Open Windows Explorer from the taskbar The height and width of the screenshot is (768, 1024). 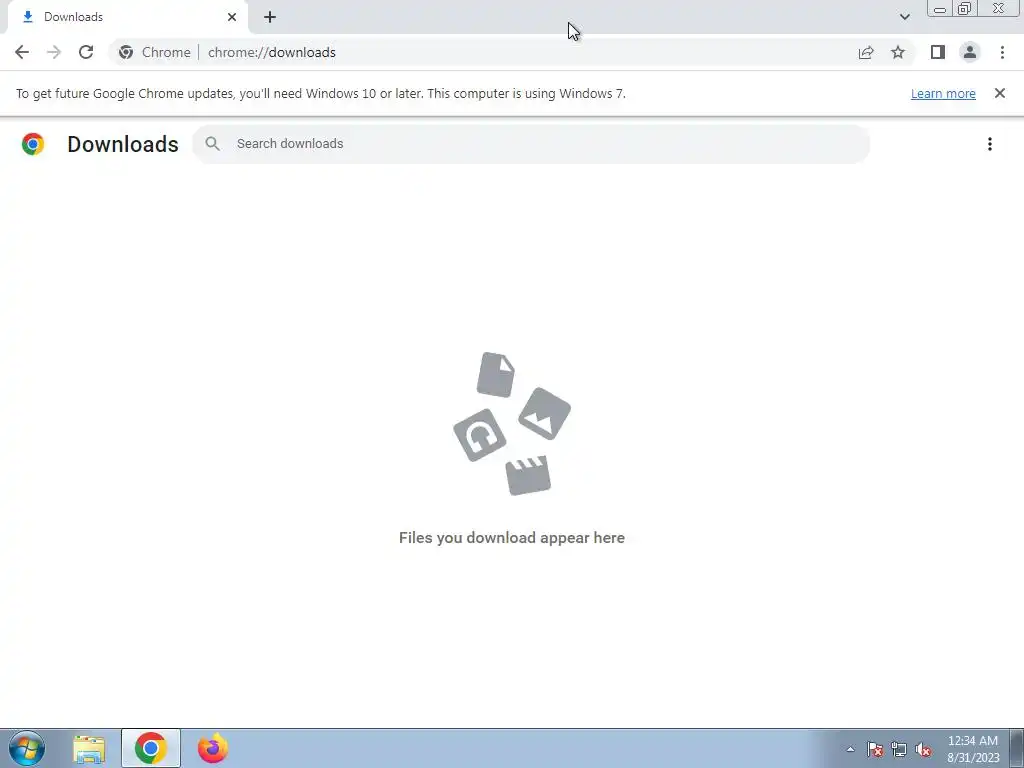tap(89, 749)
